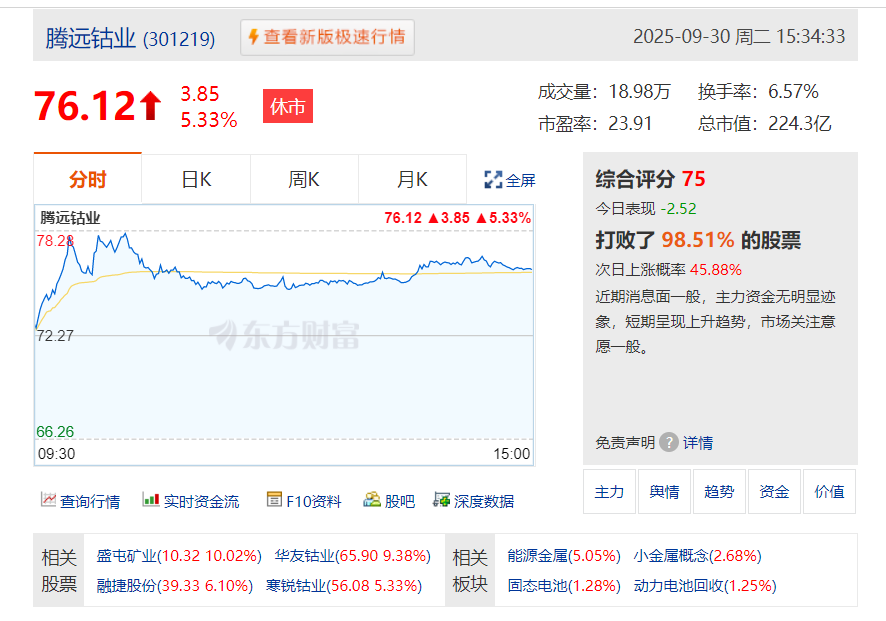Click the intraday price chart area
Viewport: 886px width, 621px height.
[284, 333]
